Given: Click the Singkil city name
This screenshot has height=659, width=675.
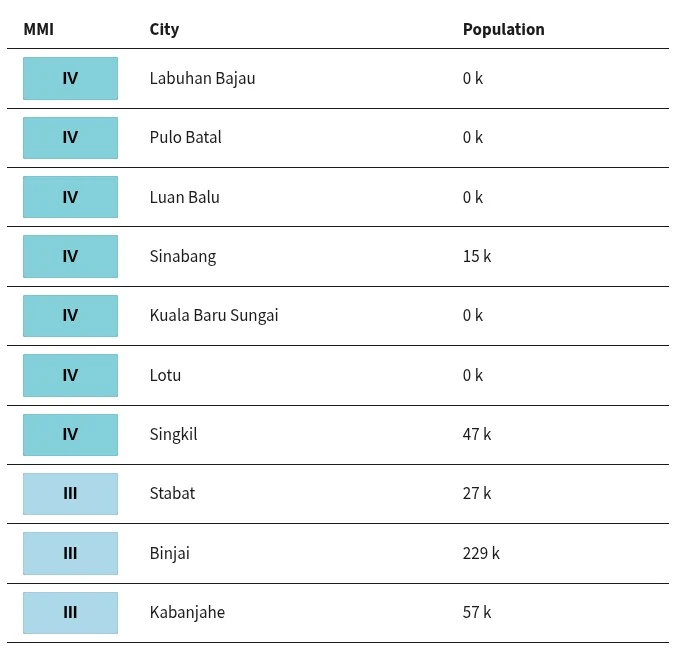Looking at the screenshot, I should coord(173,435).
